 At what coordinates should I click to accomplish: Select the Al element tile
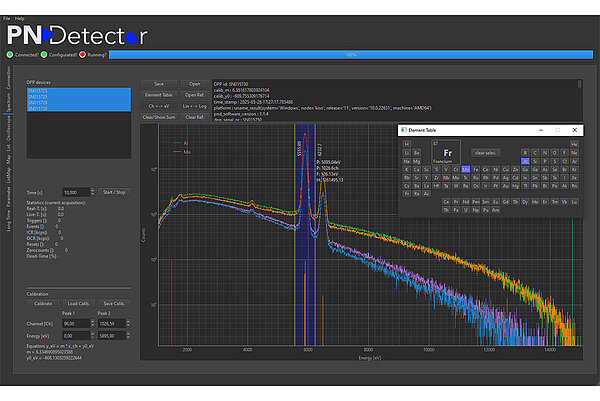(x=525, y=160)
